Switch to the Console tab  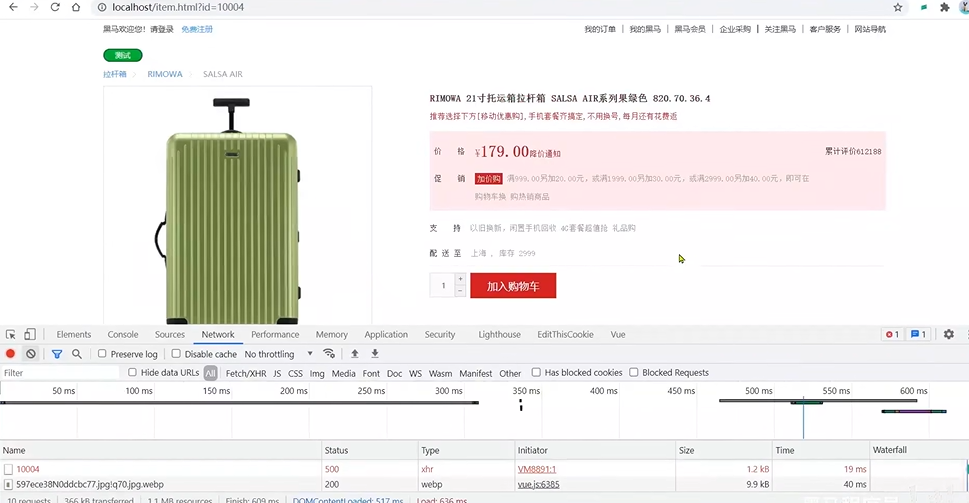[x=123, y=334]
